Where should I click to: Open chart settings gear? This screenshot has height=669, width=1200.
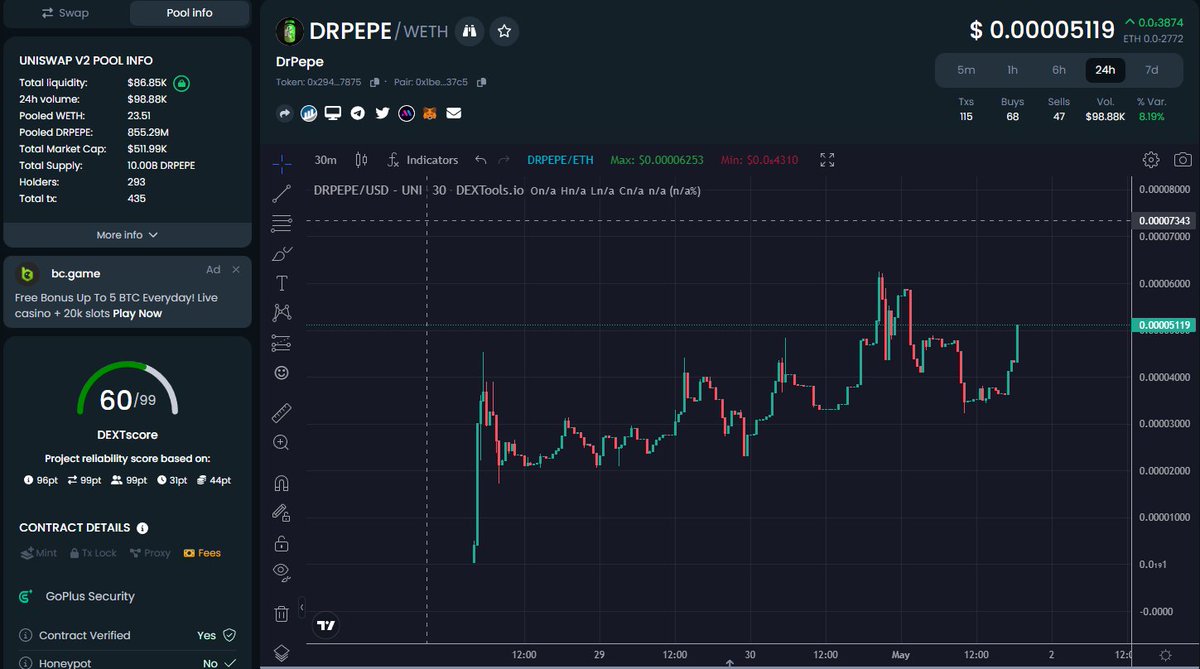(1151, 160)
